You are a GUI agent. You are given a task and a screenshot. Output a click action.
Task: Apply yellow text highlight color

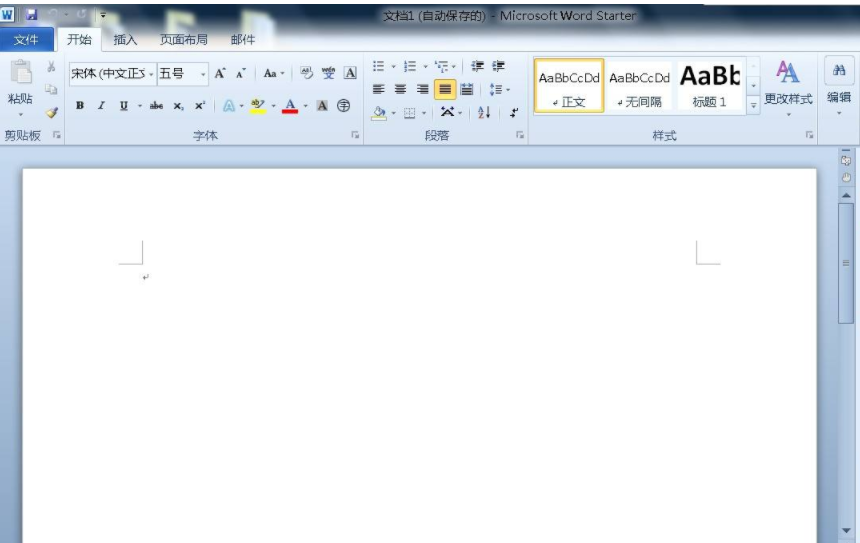pyautogui.click(x=257, y=106)
